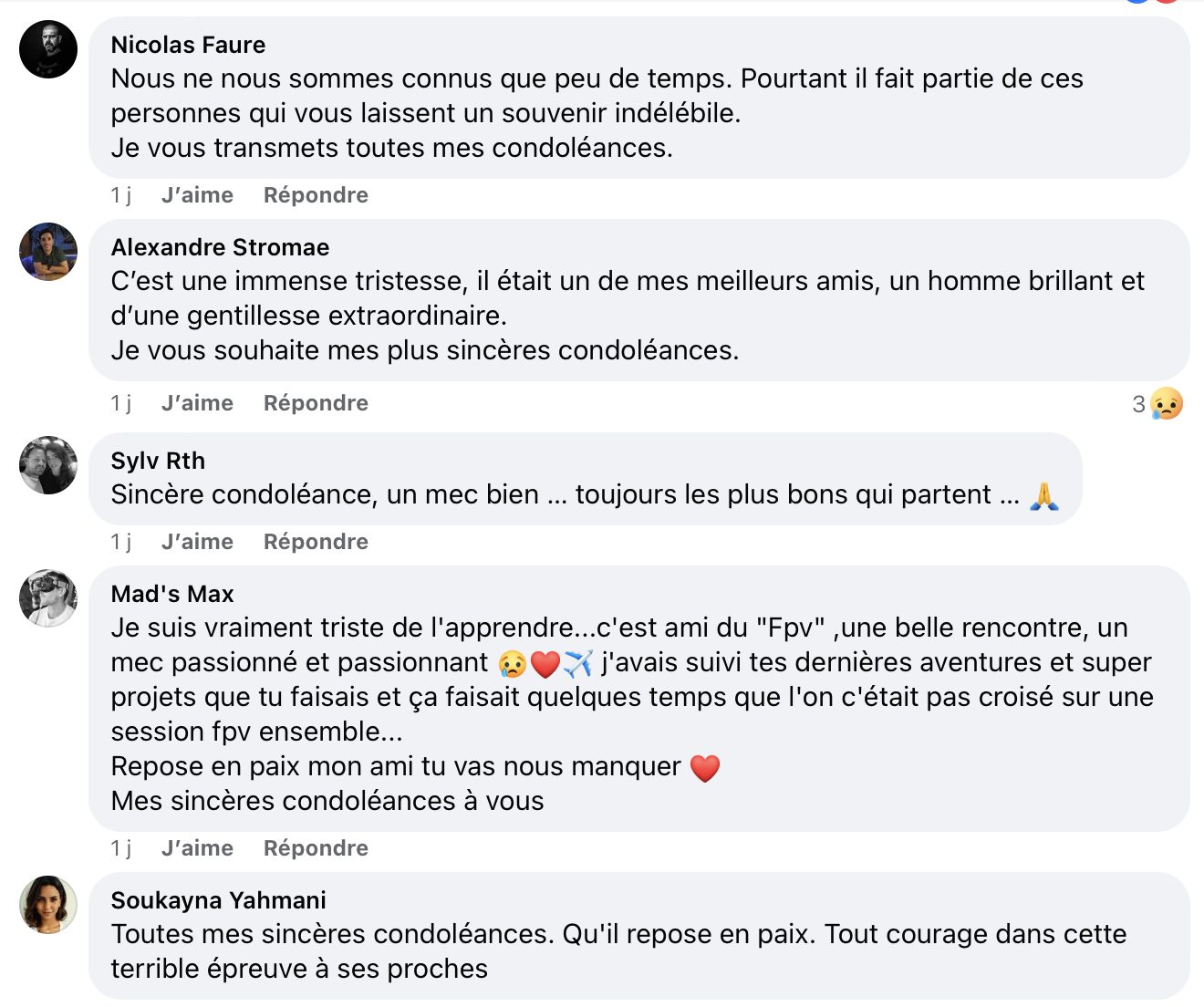The image size is (1204, 1007).
Task: Click Répondre below Mad's Max comment
Action: [x=316, y=848]
